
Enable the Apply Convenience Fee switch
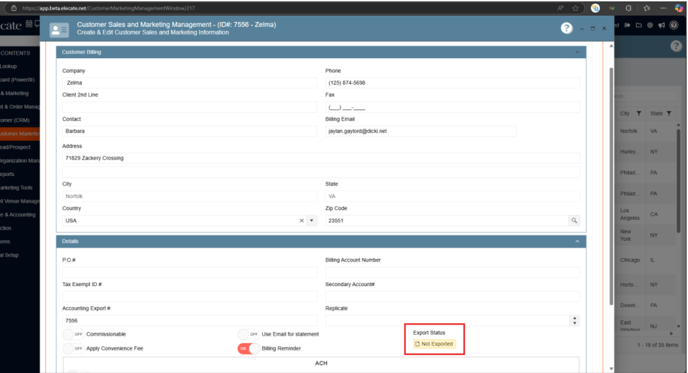pyautogui.click(x=73, y=348)
